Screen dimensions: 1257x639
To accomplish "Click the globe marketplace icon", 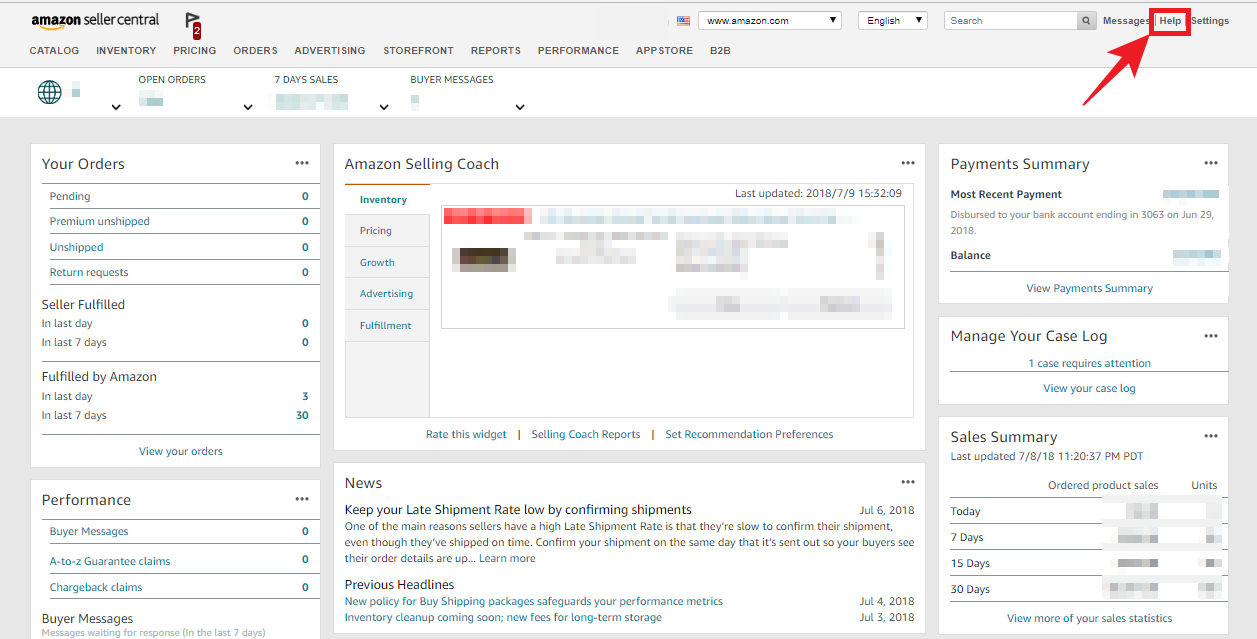I will tap(49, 92).
